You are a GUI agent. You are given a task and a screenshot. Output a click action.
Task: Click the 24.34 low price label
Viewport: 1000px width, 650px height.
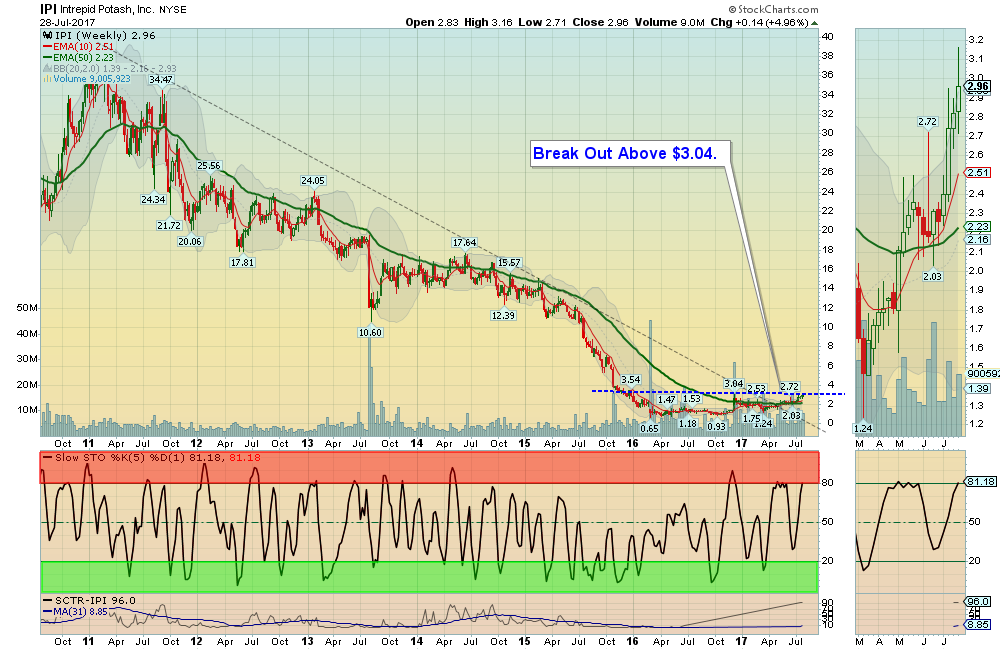tap(153, 200)
